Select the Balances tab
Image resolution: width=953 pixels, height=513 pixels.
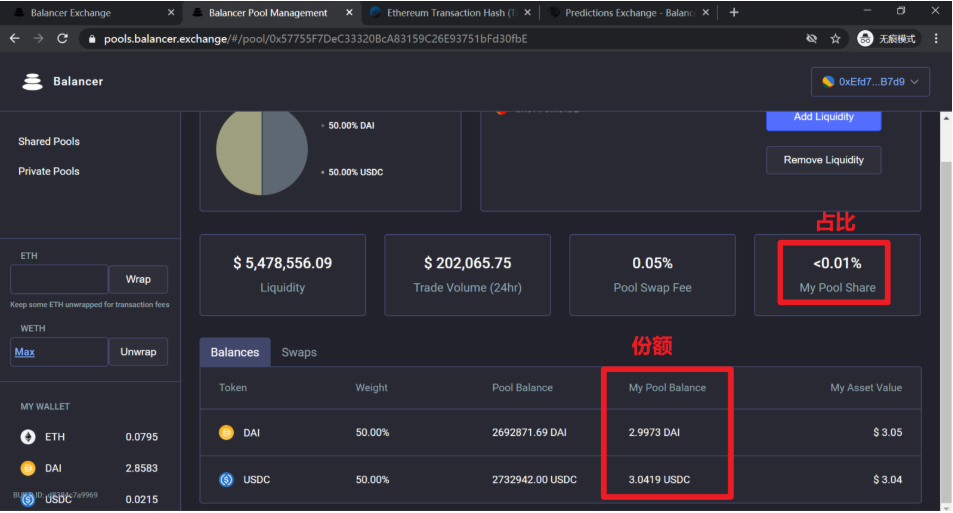tap(235, 352)
